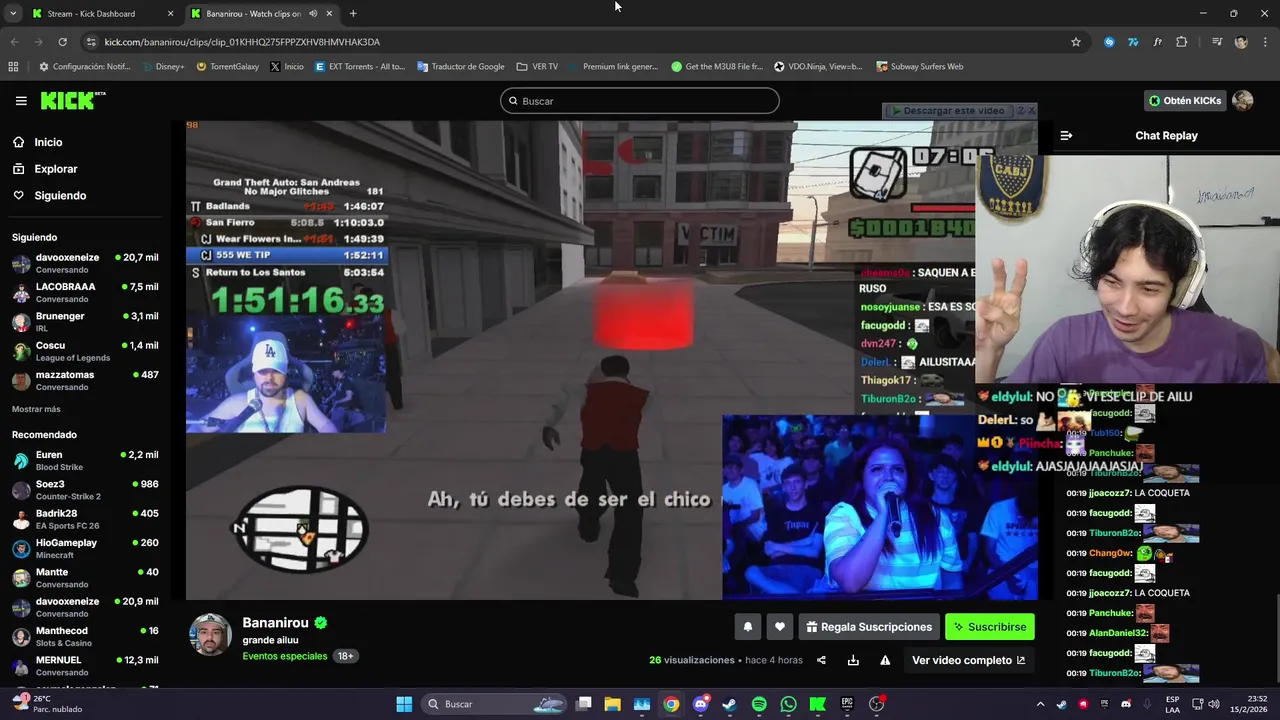This screenshot has width=1280, height=720.
Task: Open Ver video completo link
Action: click(x=968, y=660)
